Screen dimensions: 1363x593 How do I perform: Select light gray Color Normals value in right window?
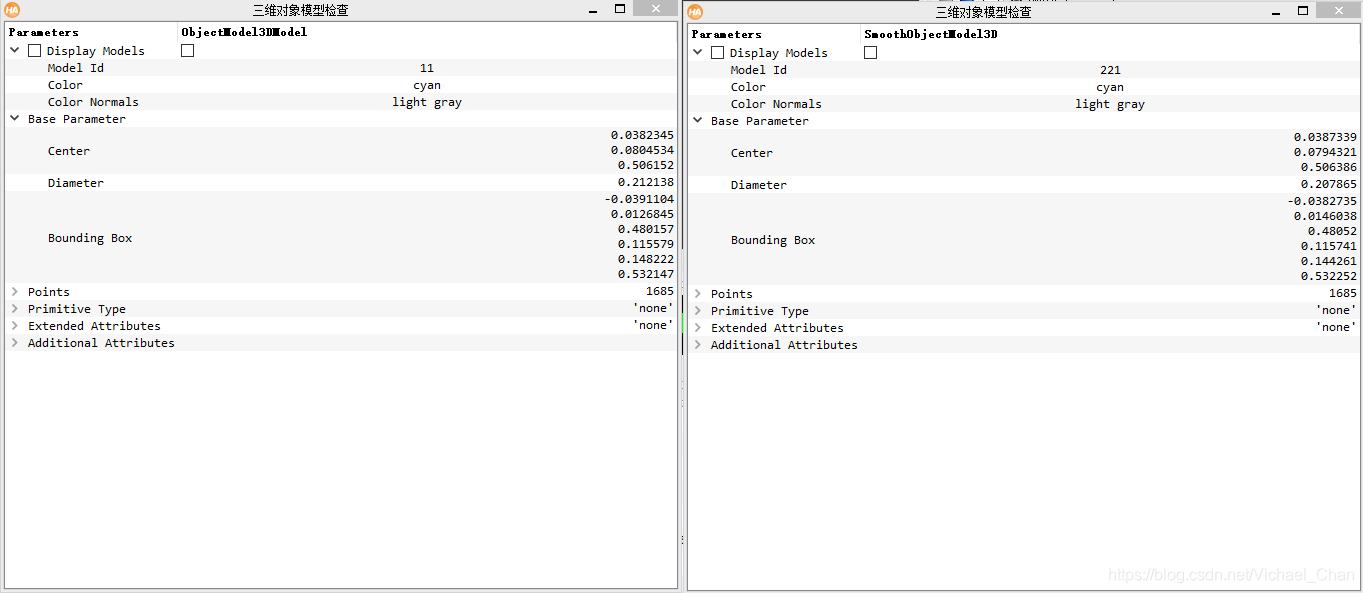[1110, 104]
